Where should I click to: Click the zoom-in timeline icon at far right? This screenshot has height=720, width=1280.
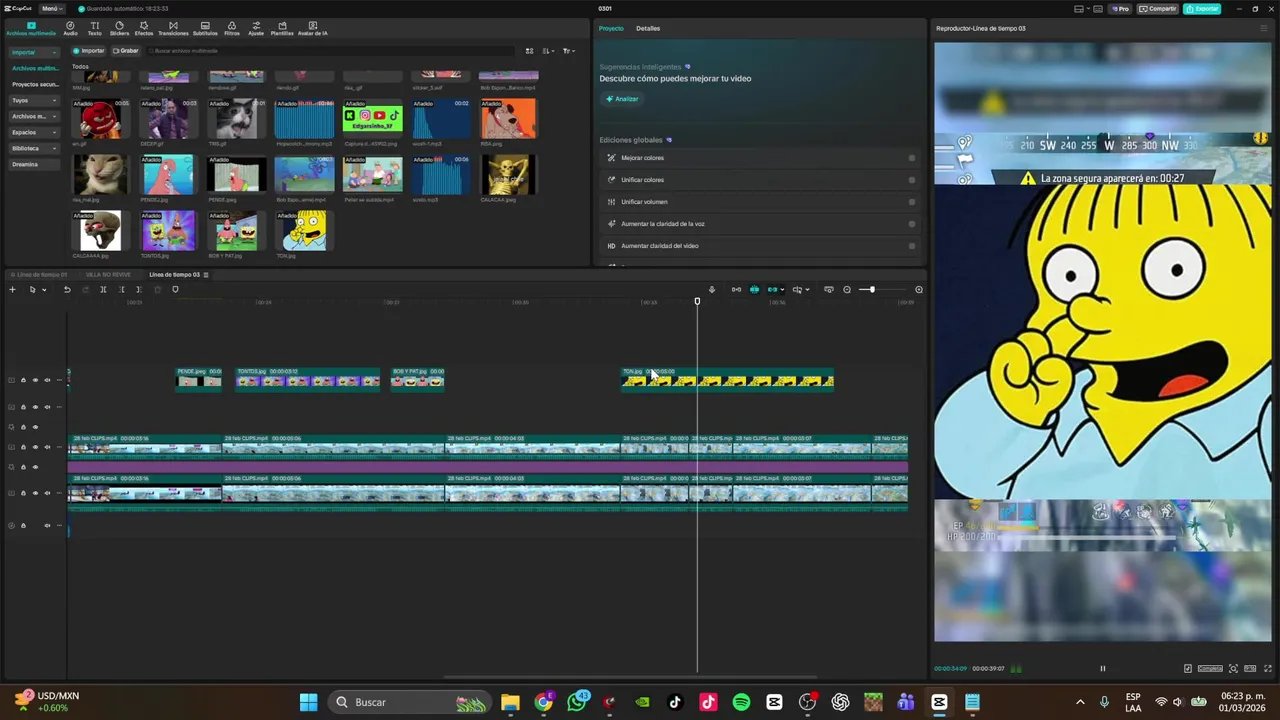(x=919, y=290)
